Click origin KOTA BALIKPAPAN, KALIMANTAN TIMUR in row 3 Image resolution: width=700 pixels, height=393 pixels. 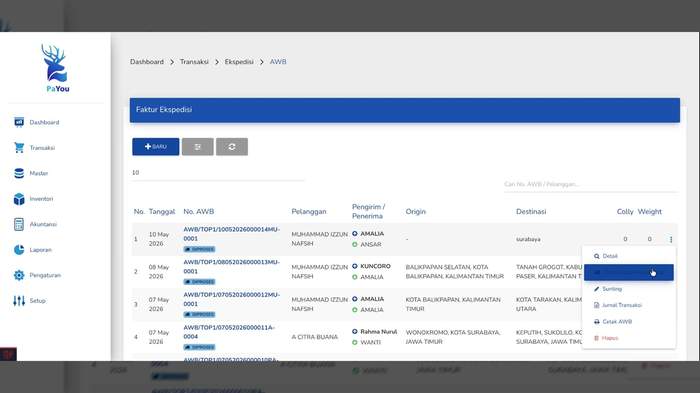[453, 304]
